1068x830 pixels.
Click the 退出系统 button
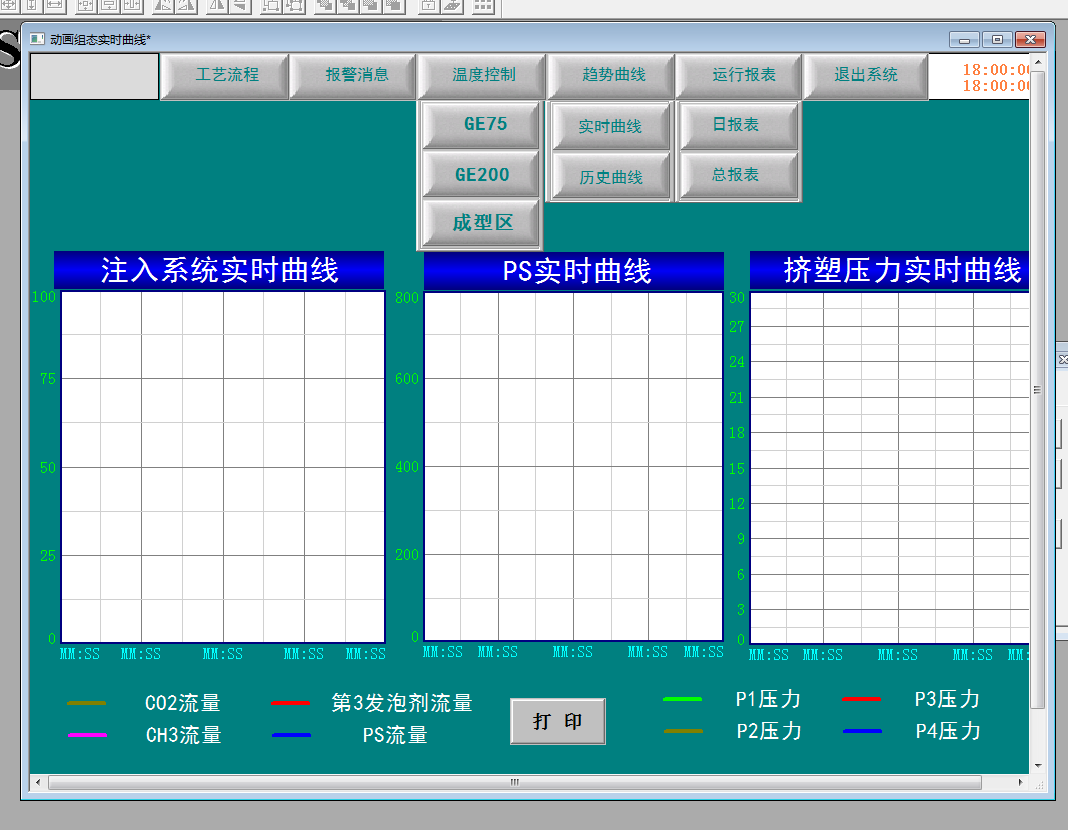(x=865, y=75)
